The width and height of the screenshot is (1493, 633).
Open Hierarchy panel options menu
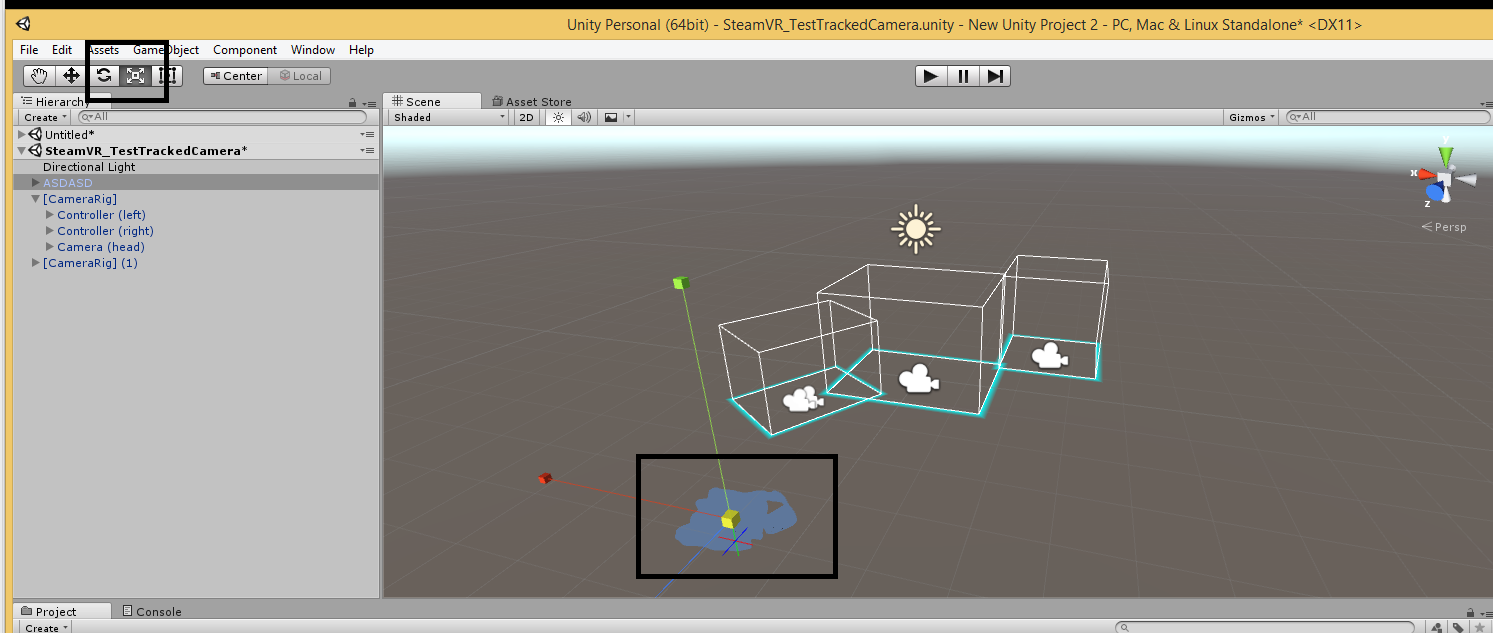click(x=368, y=103)
